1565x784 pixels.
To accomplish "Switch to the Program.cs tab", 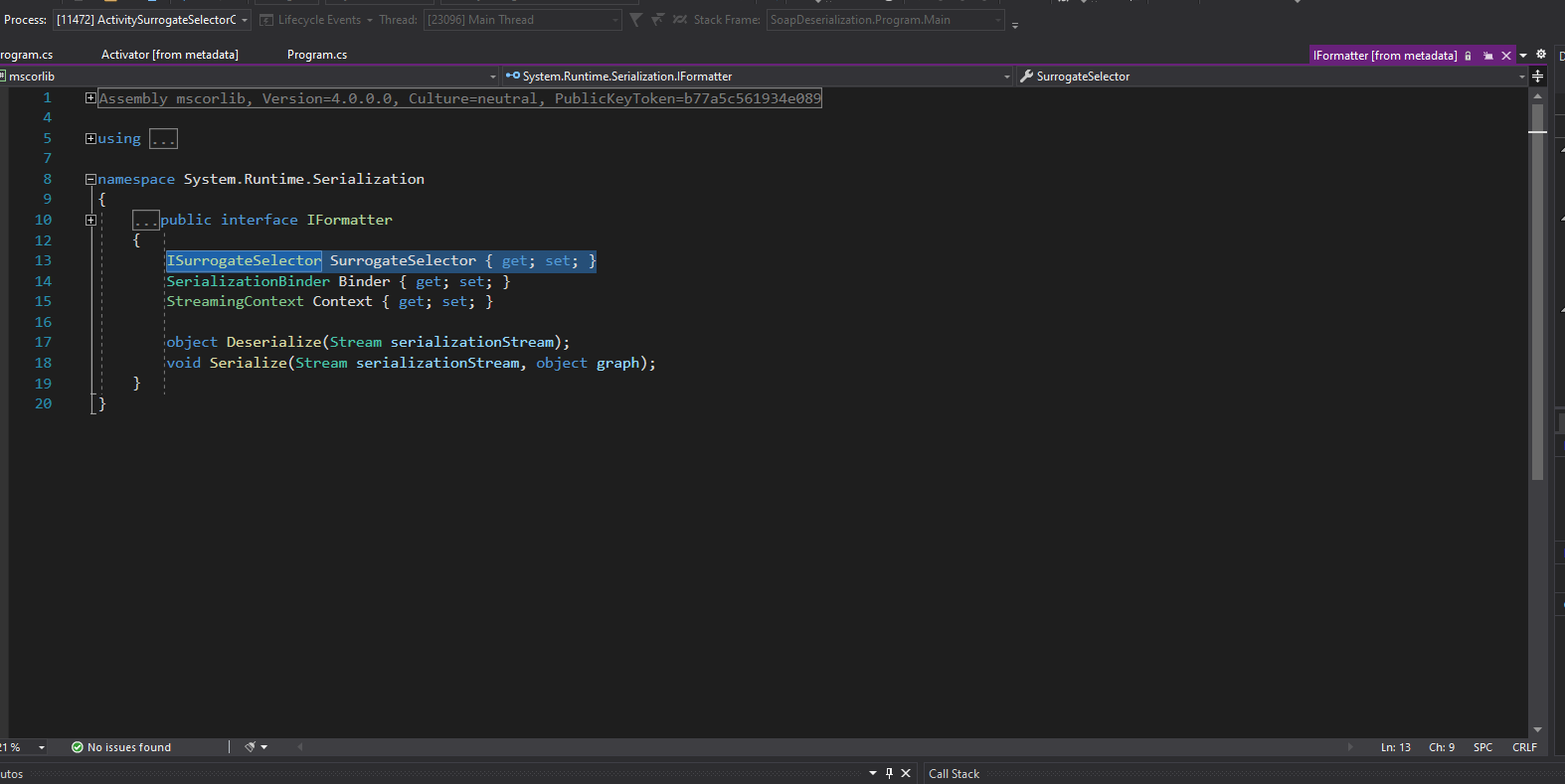I will coord(317,55).
